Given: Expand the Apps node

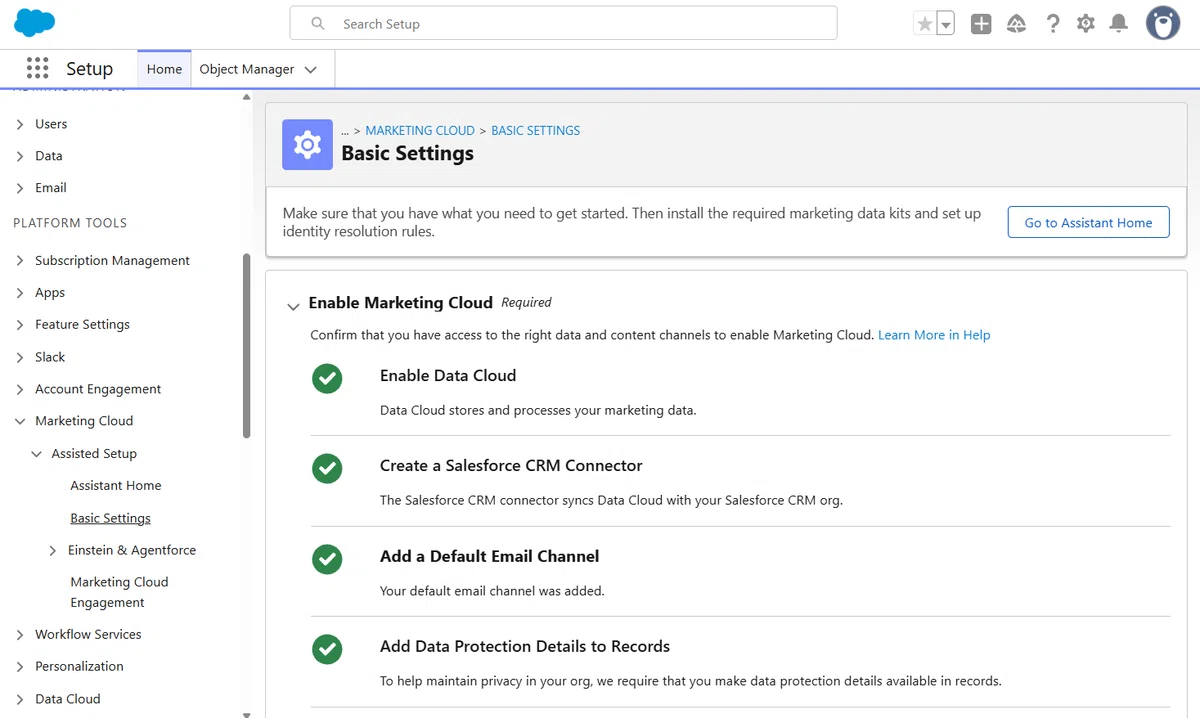Looking at the screenshot, I should [x=20, y=293].
